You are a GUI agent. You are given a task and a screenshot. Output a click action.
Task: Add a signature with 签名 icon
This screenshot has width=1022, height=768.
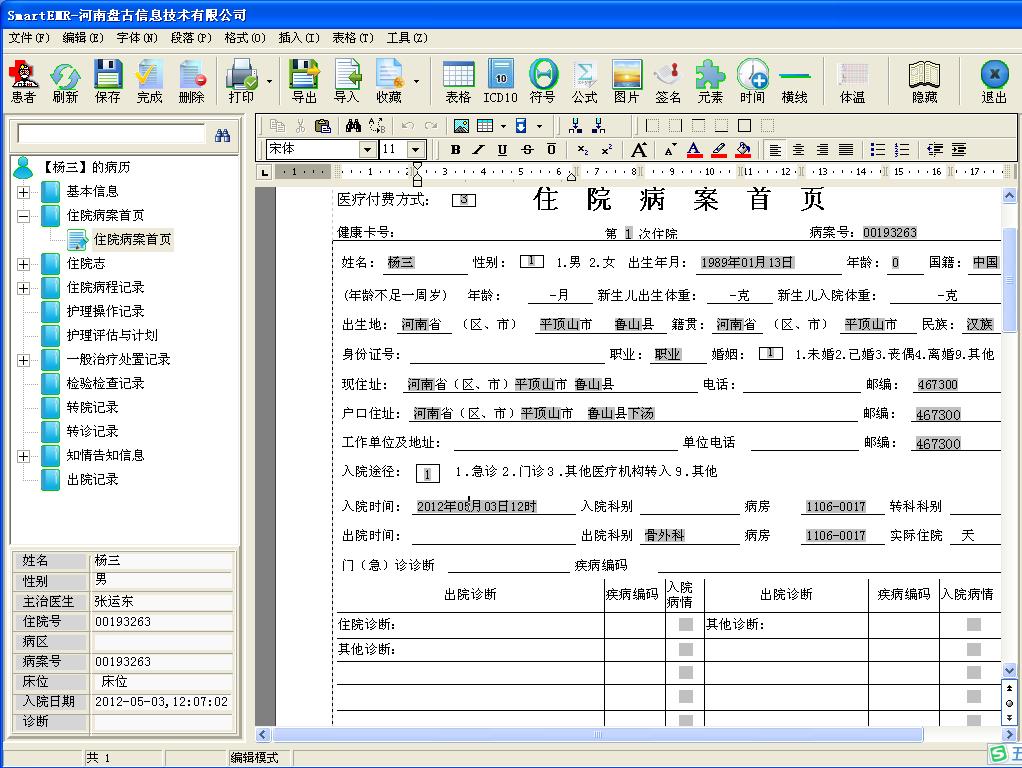coord(668,81)
